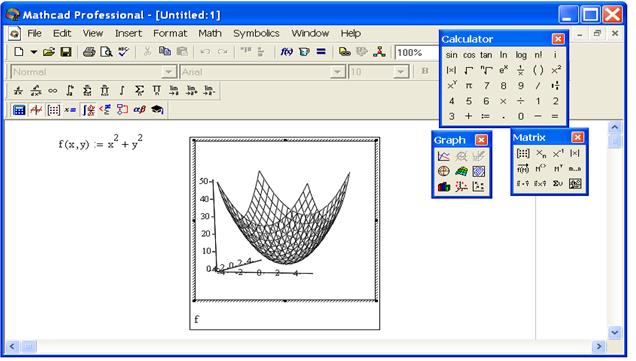Select 3D Bar Plot in the Graph palette
The width and height of the screenshot is (636, 361).
(x=444, y=187)
